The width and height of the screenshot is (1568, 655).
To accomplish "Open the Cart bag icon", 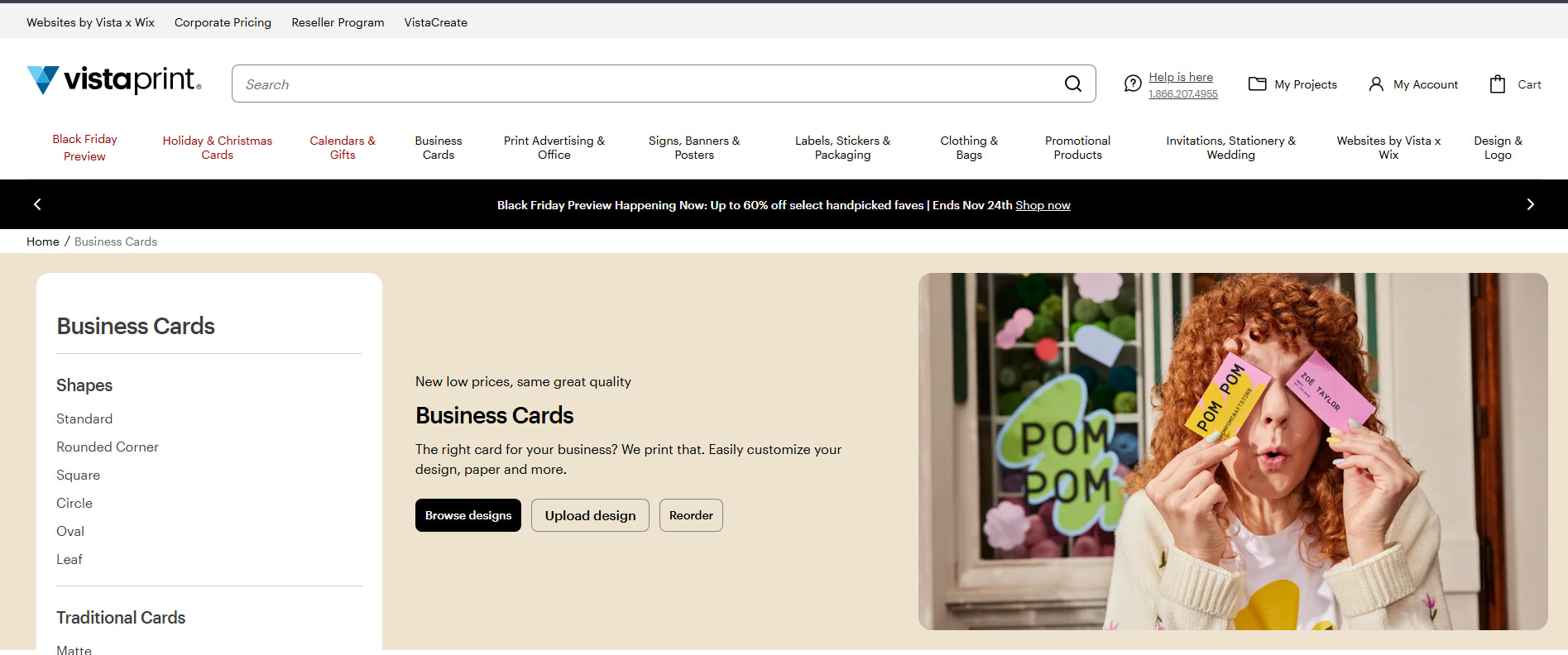I will pyautogui.click(x=1498, y=84).
